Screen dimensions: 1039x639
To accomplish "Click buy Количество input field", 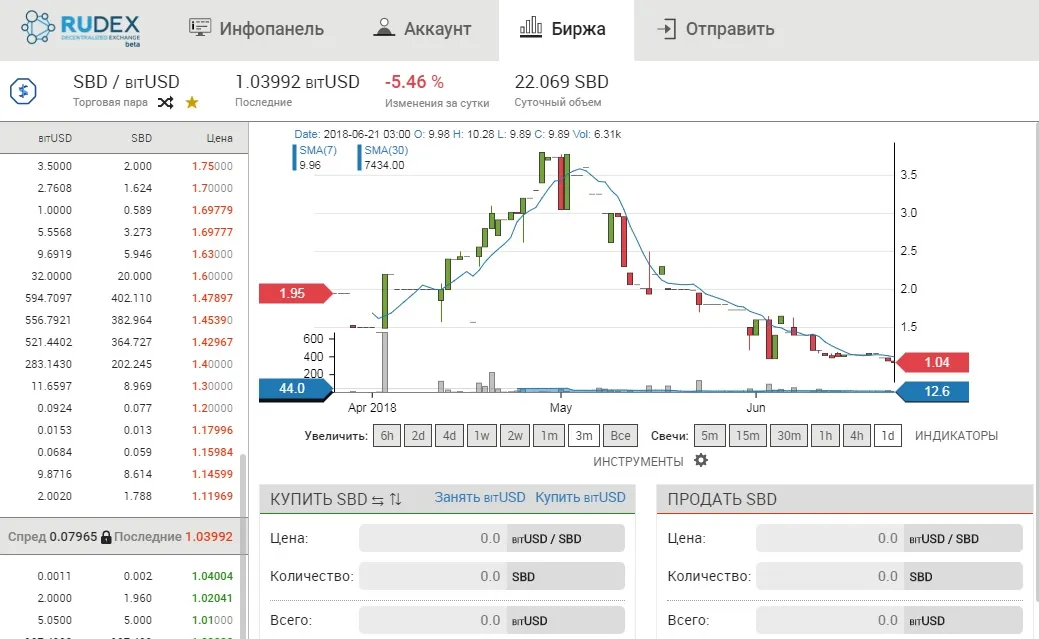I will pos(432,576).
